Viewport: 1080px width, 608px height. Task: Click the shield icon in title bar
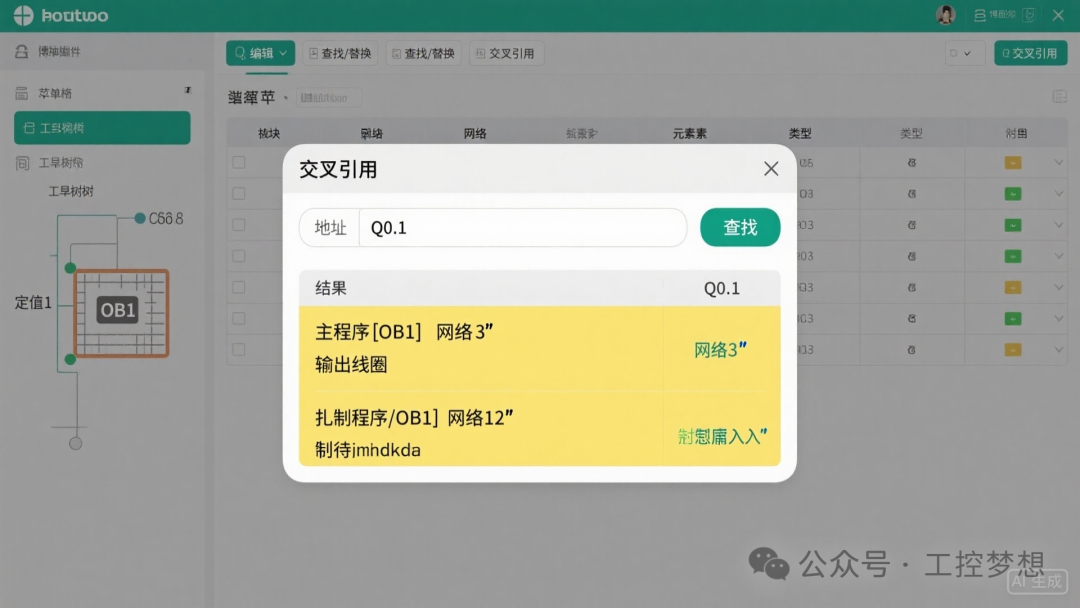(x=1029, y=14)
